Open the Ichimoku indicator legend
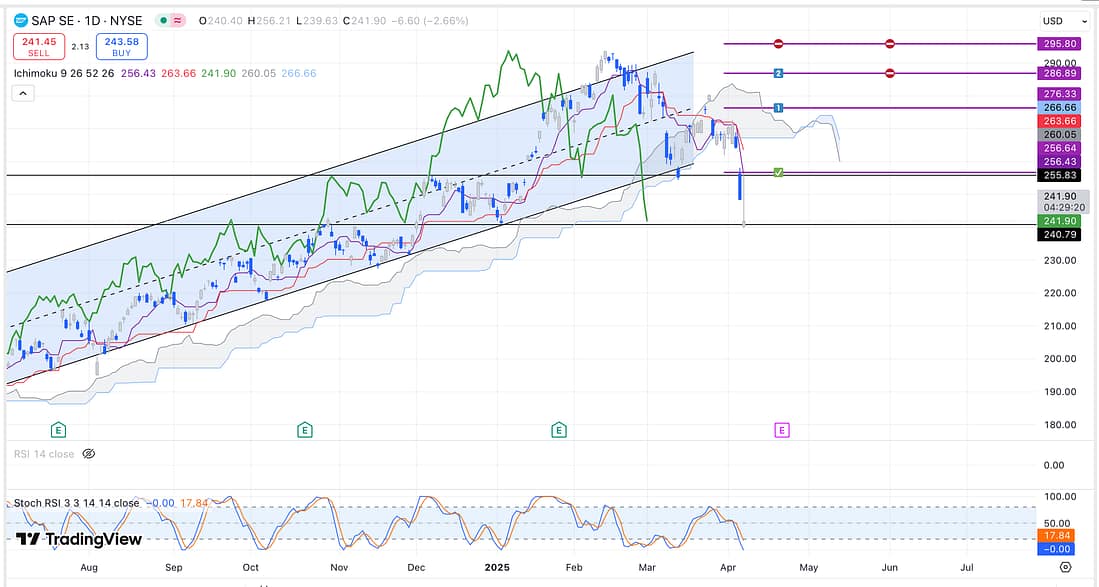1099x587 pixels. [x=60, y=72]
